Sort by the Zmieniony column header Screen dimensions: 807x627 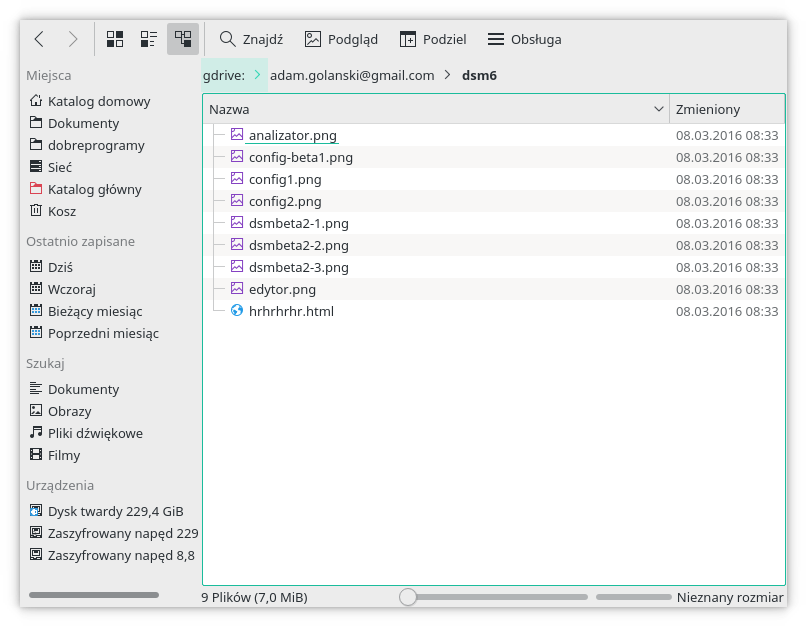point(727,109)
